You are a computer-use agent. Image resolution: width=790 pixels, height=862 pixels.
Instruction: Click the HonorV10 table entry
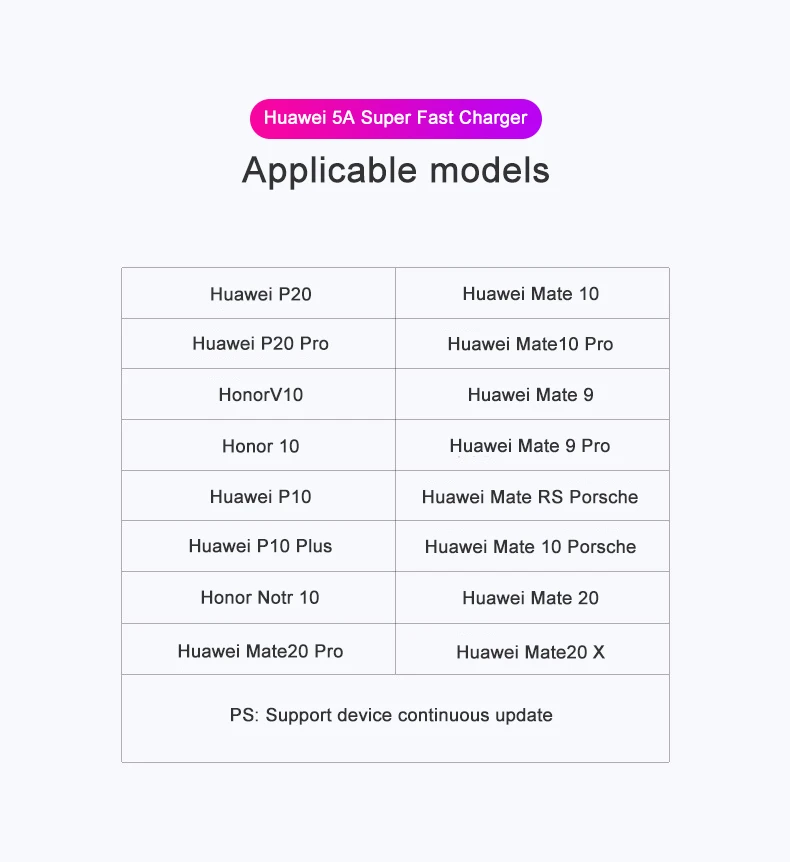261,395
